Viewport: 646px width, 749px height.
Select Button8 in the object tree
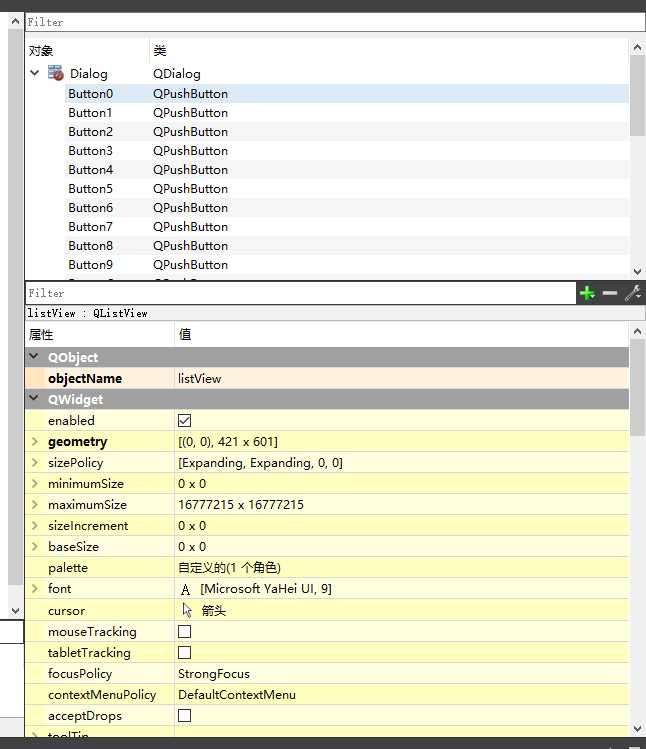coord(90,246)
